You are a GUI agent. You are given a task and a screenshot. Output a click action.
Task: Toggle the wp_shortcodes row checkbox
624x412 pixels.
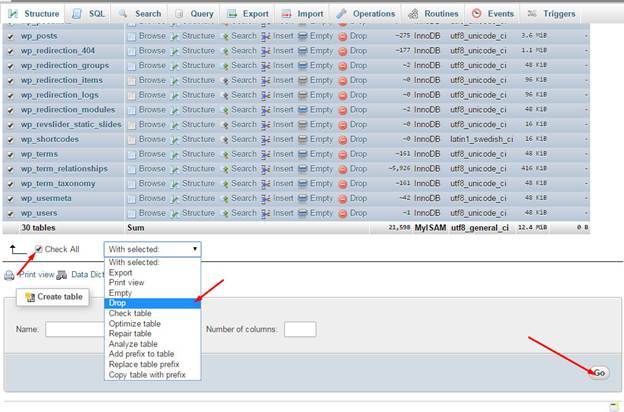point(10,140)
